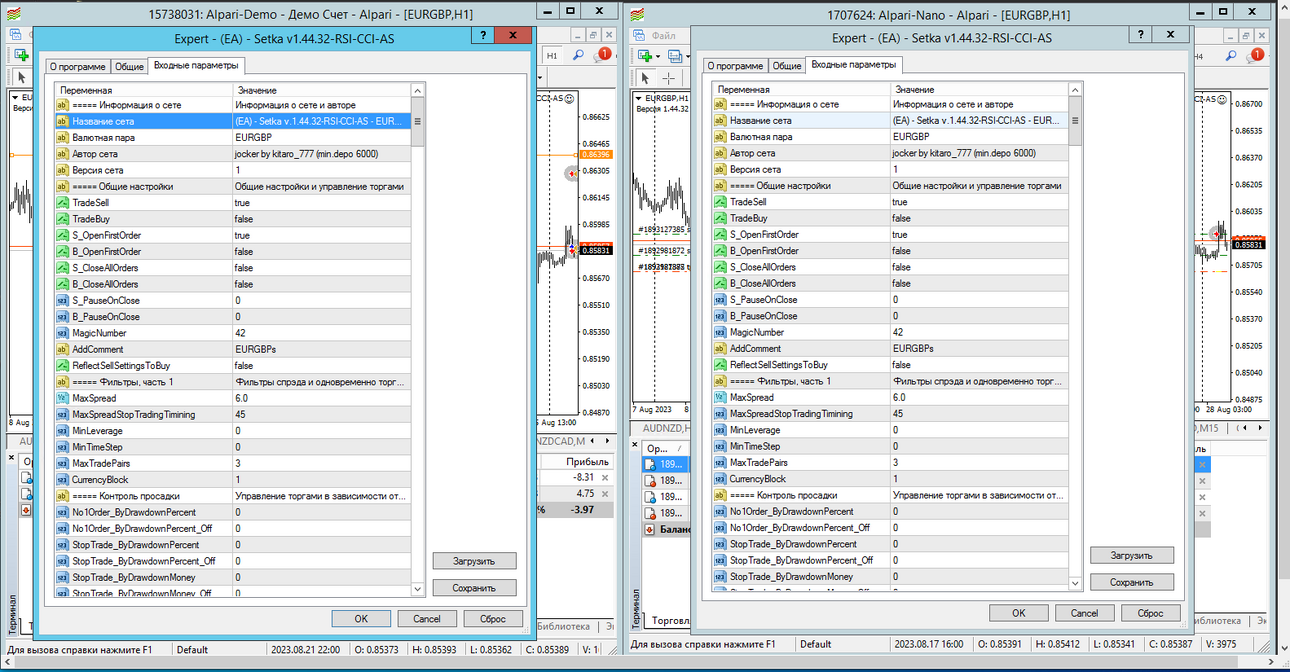Image resolution: width=1290 pixels, height=672 pixels.
Task: Open the triangle menu before EURGBP,H1 on Alpari-Nano chart
Action: pos(638,98)
